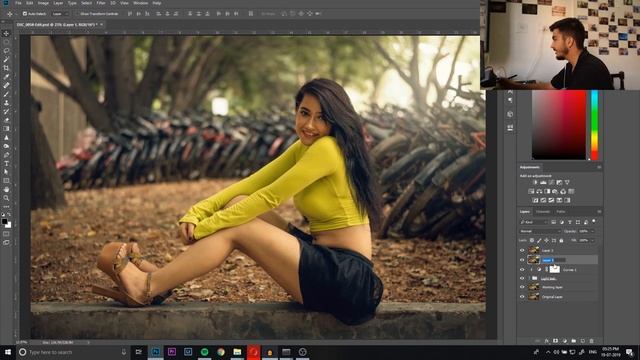The width and height of the screenshot is (640, 360).
Task: Open the Filter menu
Action: pos(101,3)
